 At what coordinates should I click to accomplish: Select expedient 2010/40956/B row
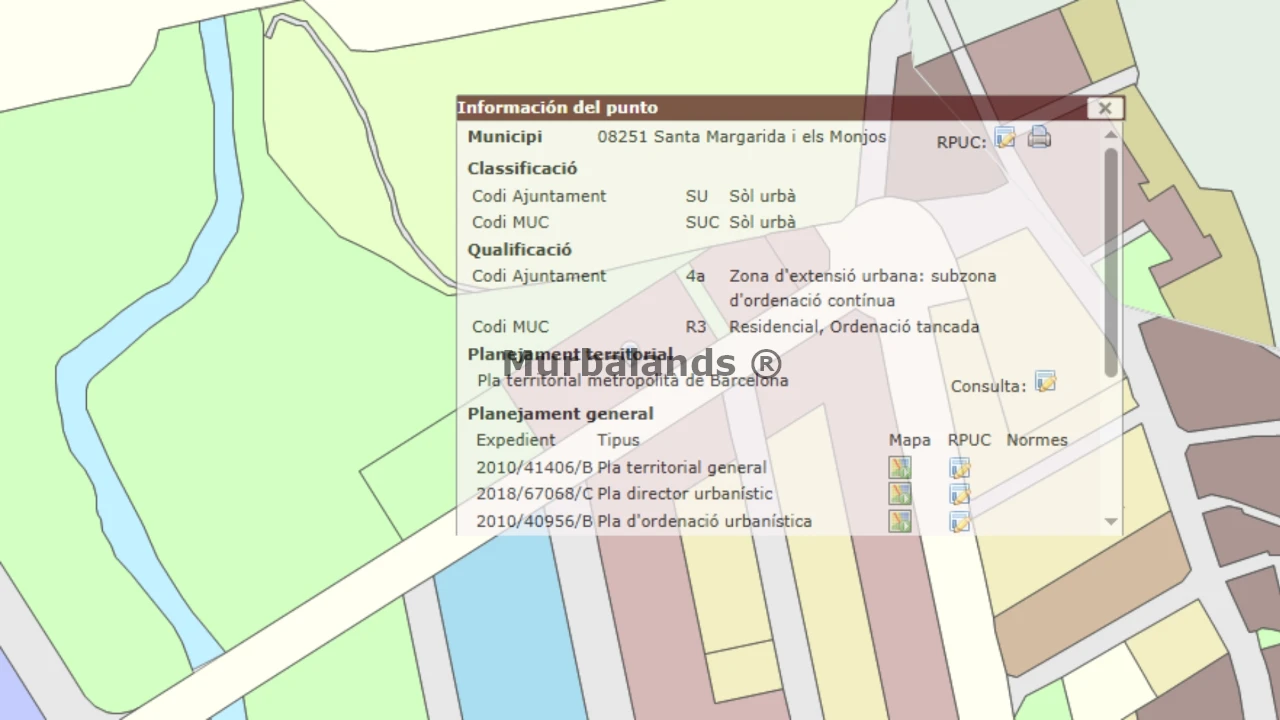(534, 521)
